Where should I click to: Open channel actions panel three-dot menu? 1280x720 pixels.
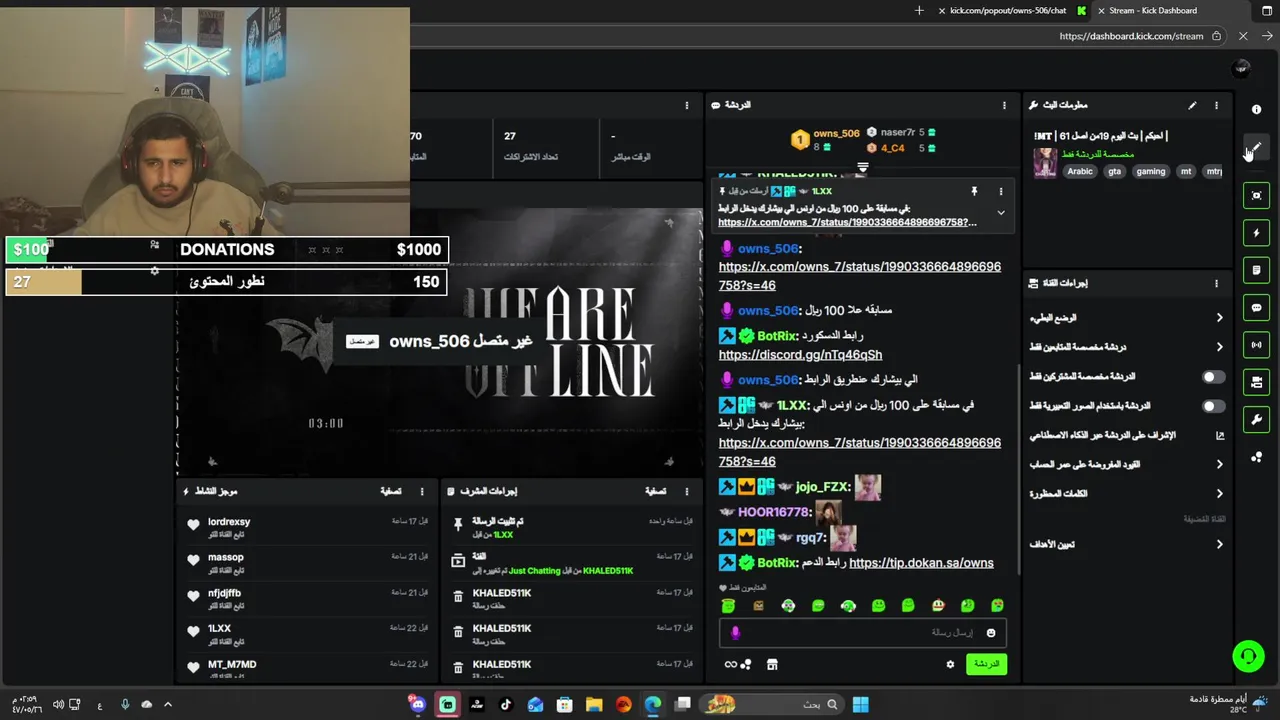[x=1217, y=283]
